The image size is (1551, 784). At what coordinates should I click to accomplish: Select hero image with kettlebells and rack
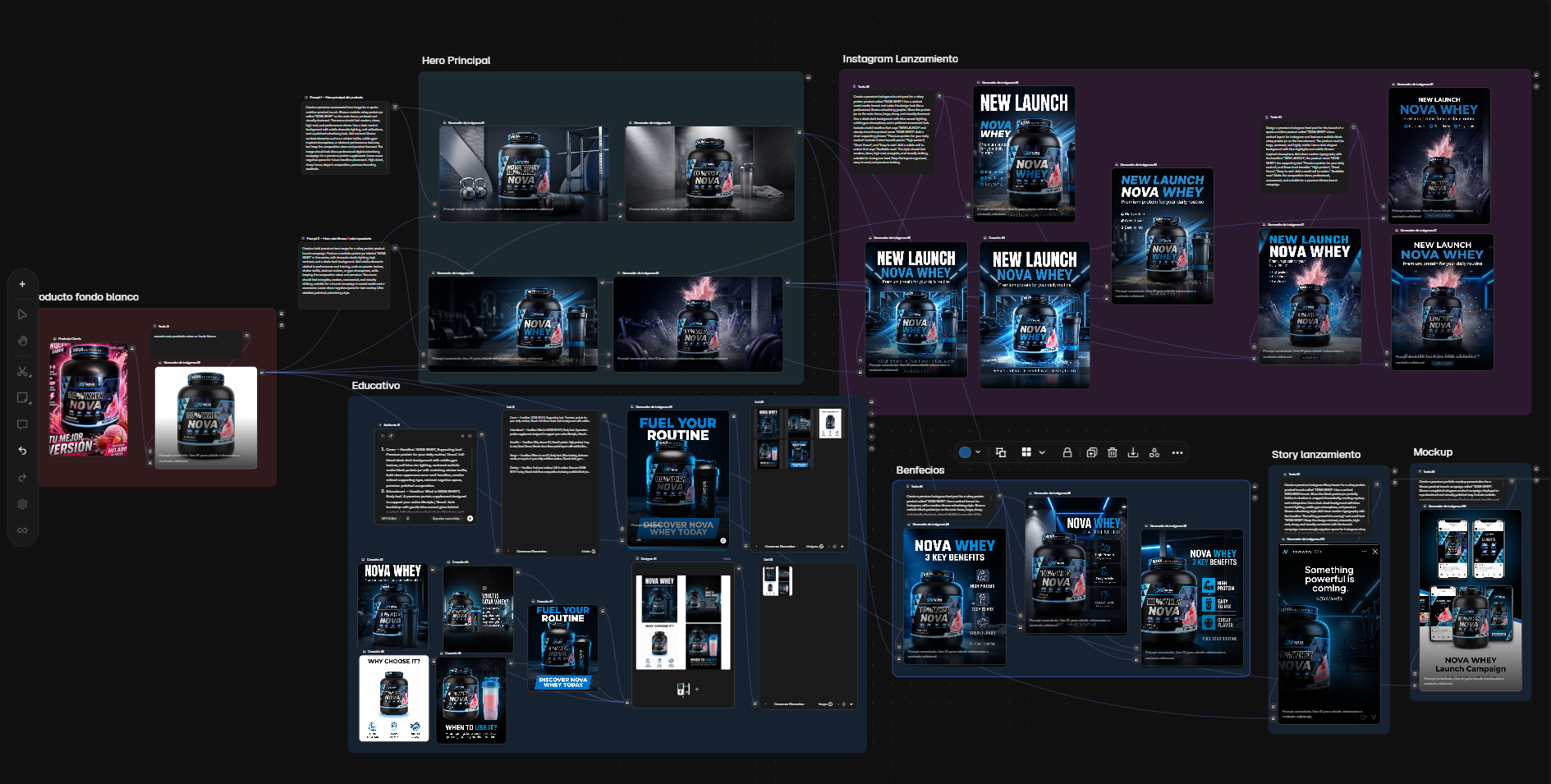pos(524,173)
